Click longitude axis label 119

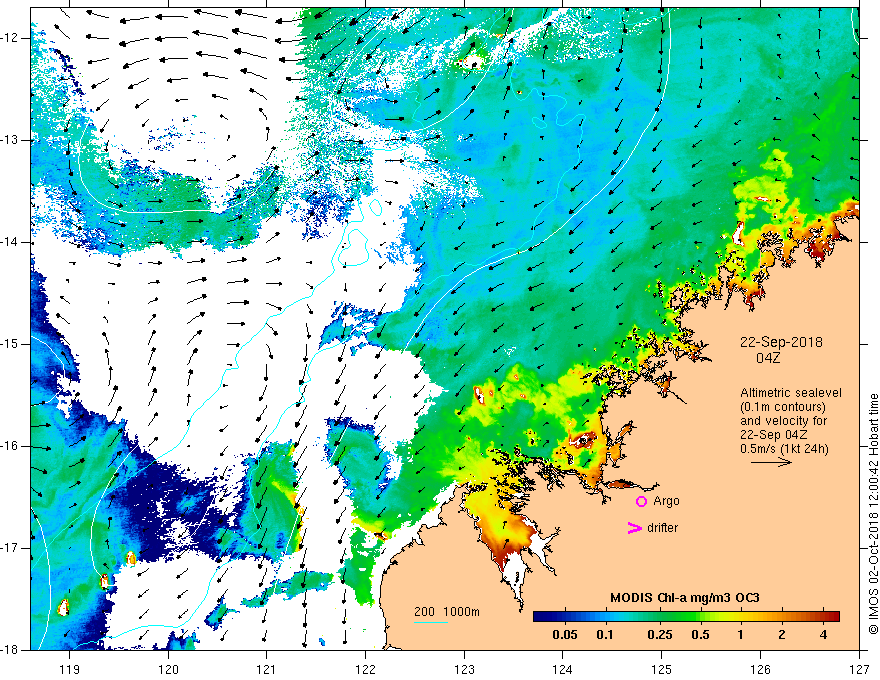(70, 669)
